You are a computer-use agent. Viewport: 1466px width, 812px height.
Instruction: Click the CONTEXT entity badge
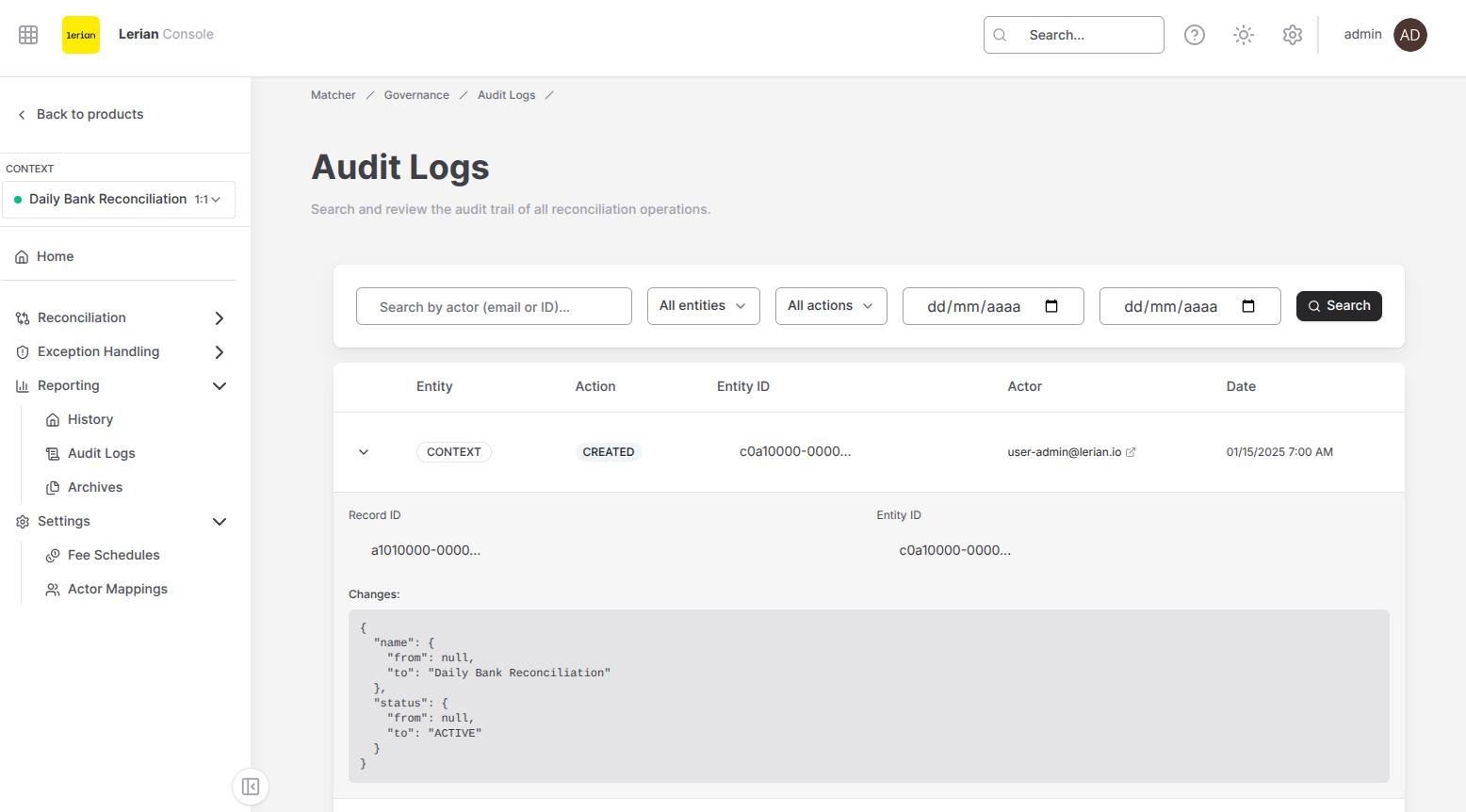[453, 452]
